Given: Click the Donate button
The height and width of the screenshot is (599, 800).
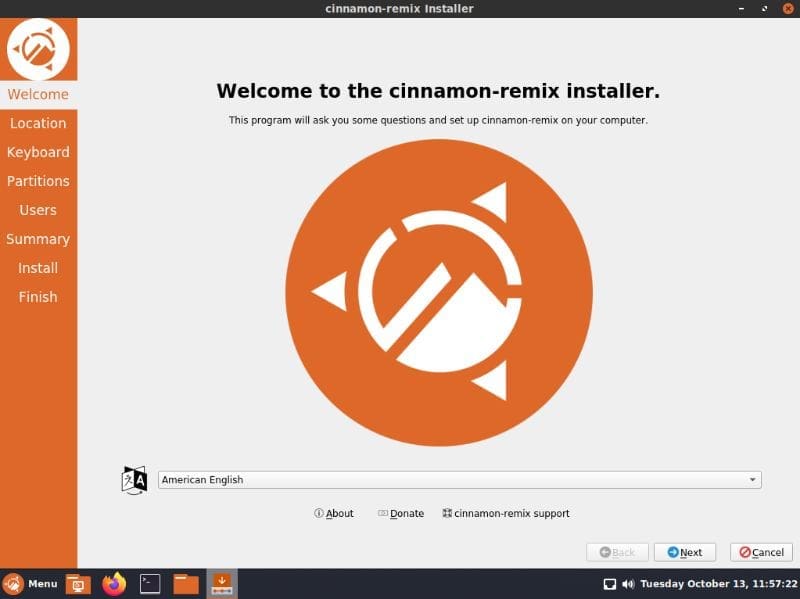Looking at the screenshot, I should click(401, 514).
